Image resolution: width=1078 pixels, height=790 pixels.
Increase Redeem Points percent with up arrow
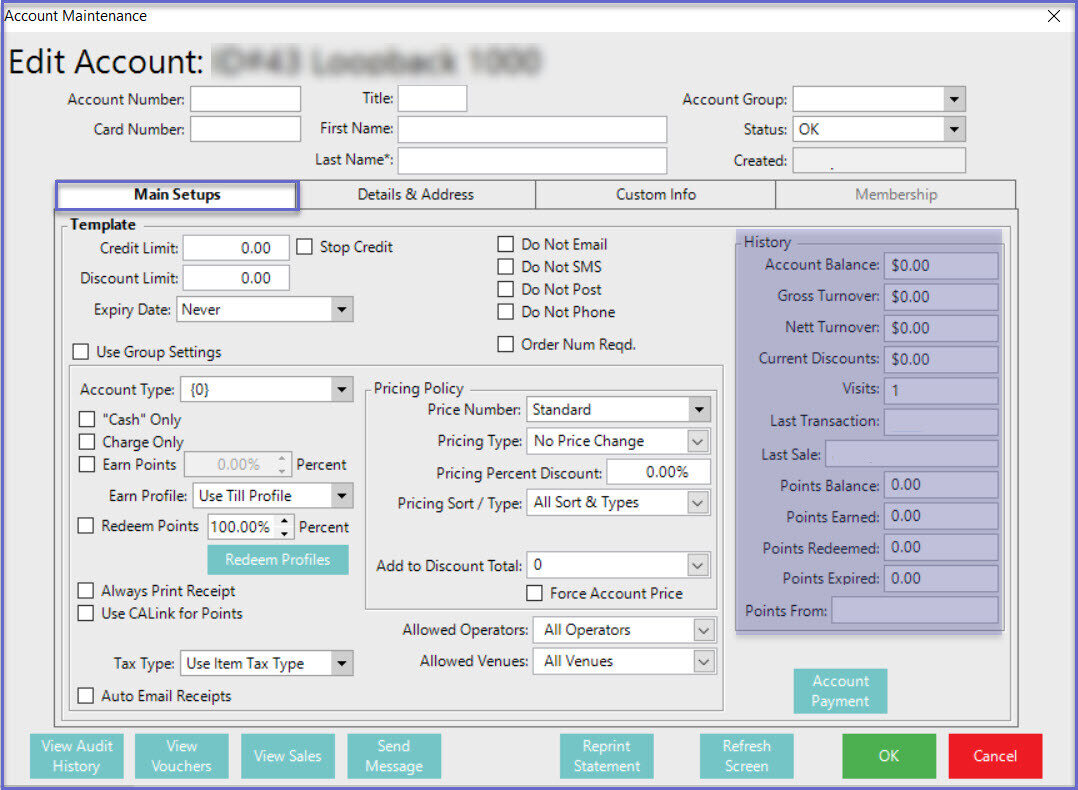coord(286,521)
